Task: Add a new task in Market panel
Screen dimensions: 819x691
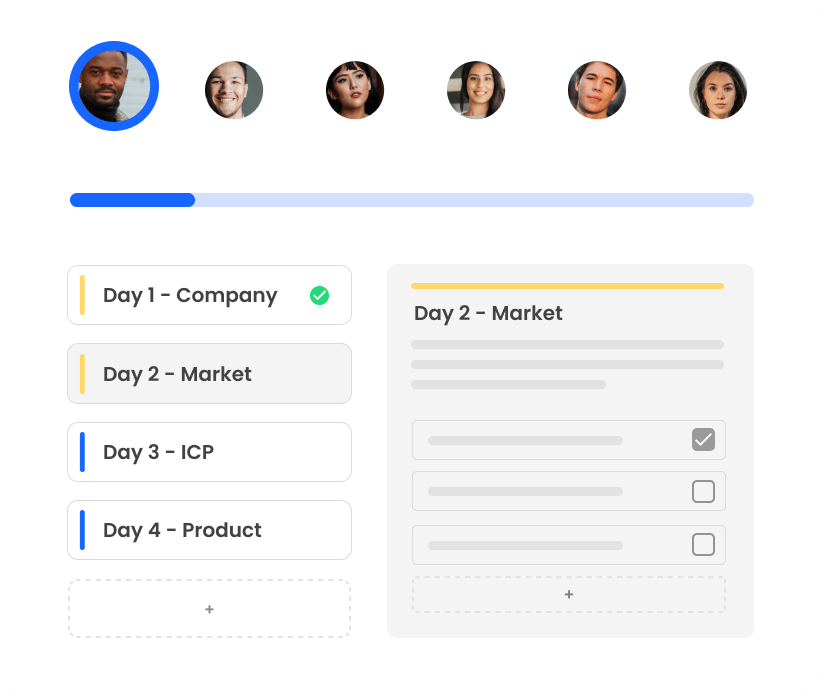Action: click(x=568, y=594)
